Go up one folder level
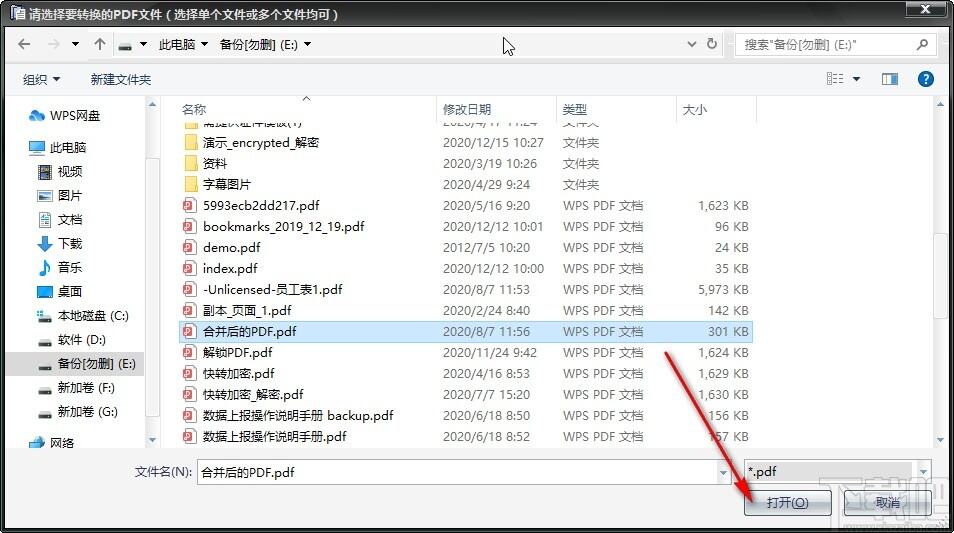The image size is (954, 533). (x=100, y=44)
